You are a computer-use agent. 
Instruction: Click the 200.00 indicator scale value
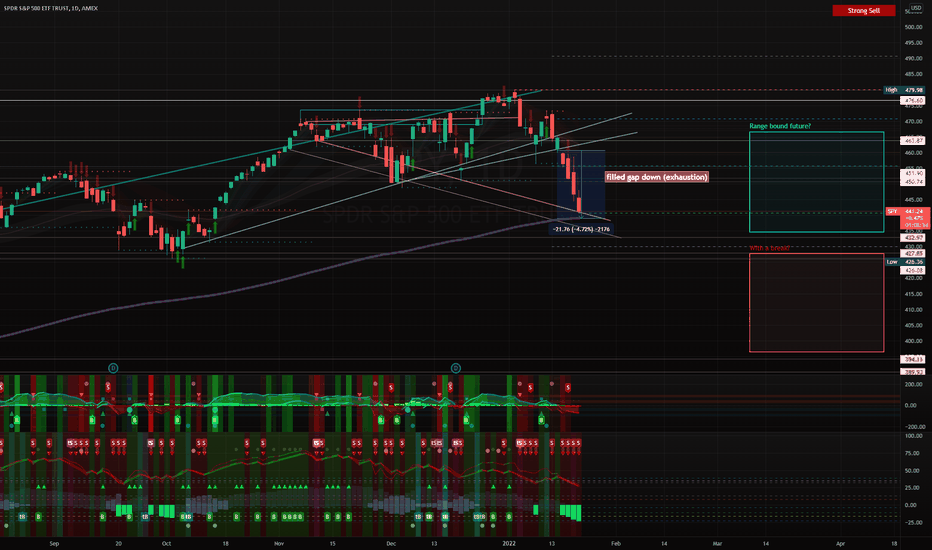[x=914, y=385]
